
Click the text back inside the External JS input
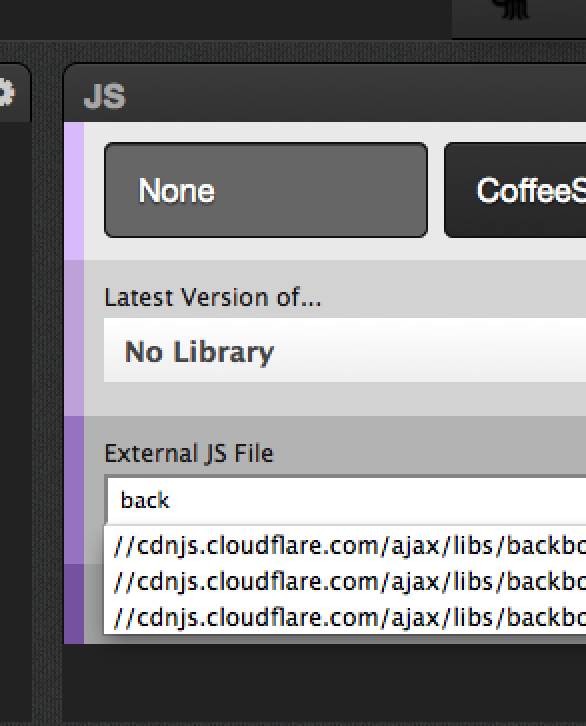(145, 501)
